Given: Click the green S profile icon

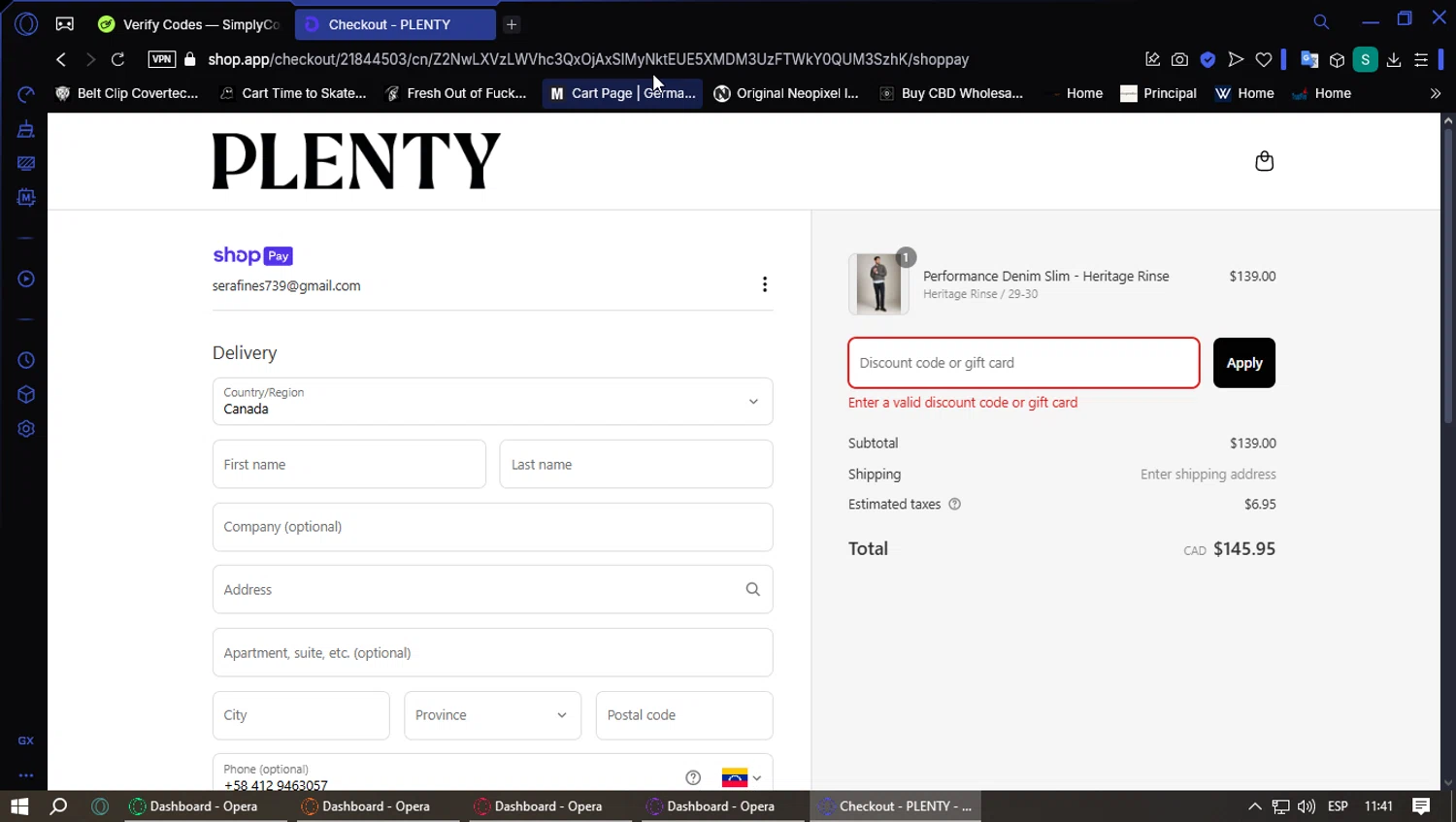Looking at the screenshot, I should click(x=1365, y=59).
